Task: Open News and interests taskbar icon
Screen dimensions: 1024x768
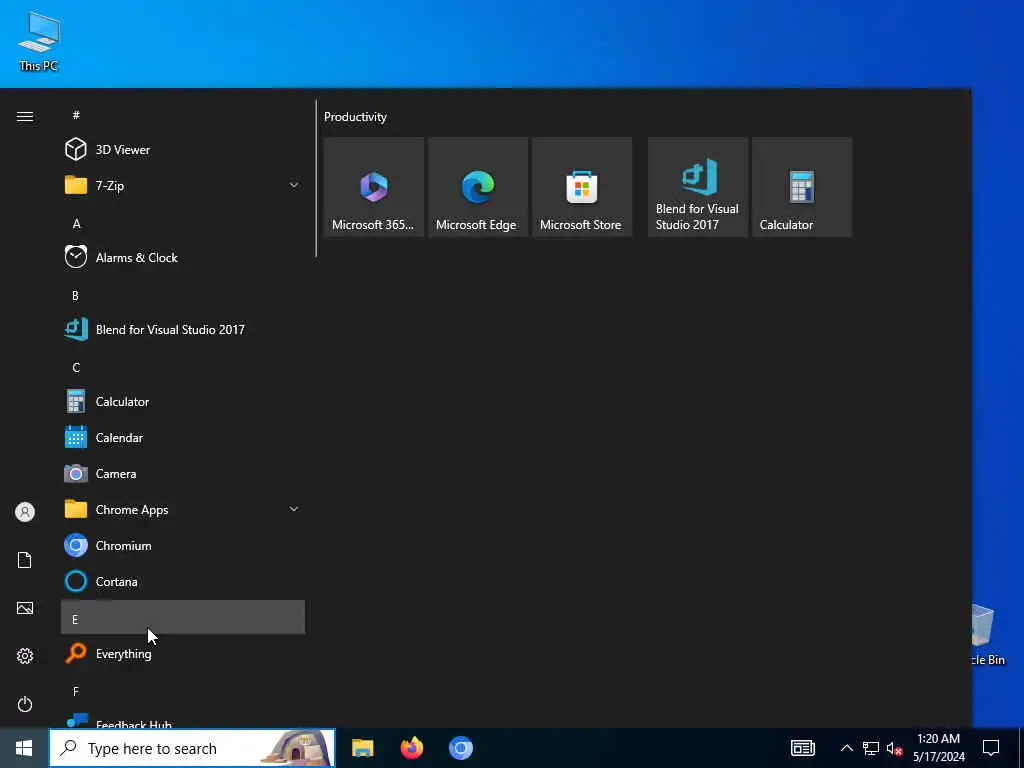Action: (803, 748)
